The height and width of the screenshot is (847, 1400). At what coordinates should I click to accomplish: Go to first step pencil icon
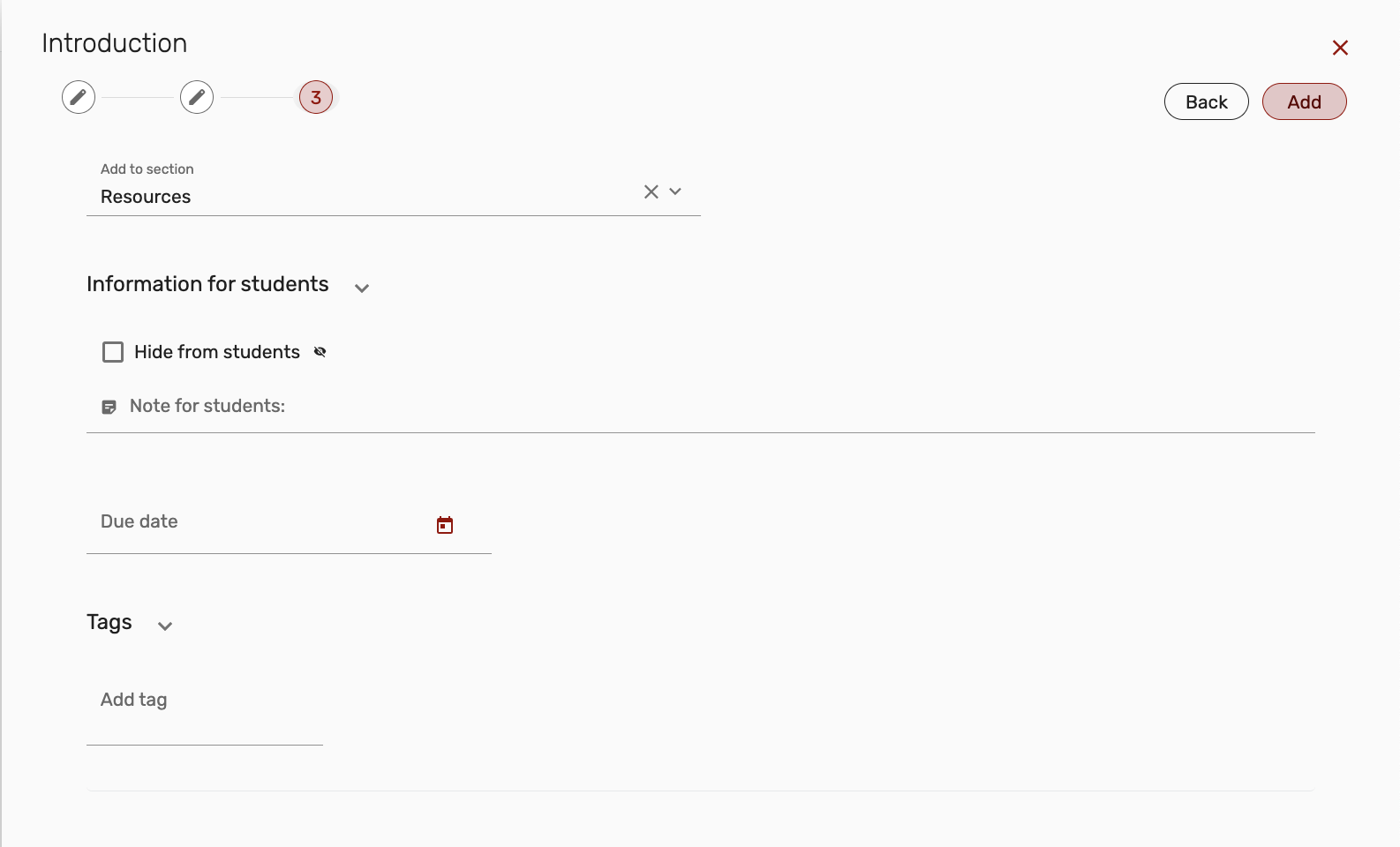(79, 97)
